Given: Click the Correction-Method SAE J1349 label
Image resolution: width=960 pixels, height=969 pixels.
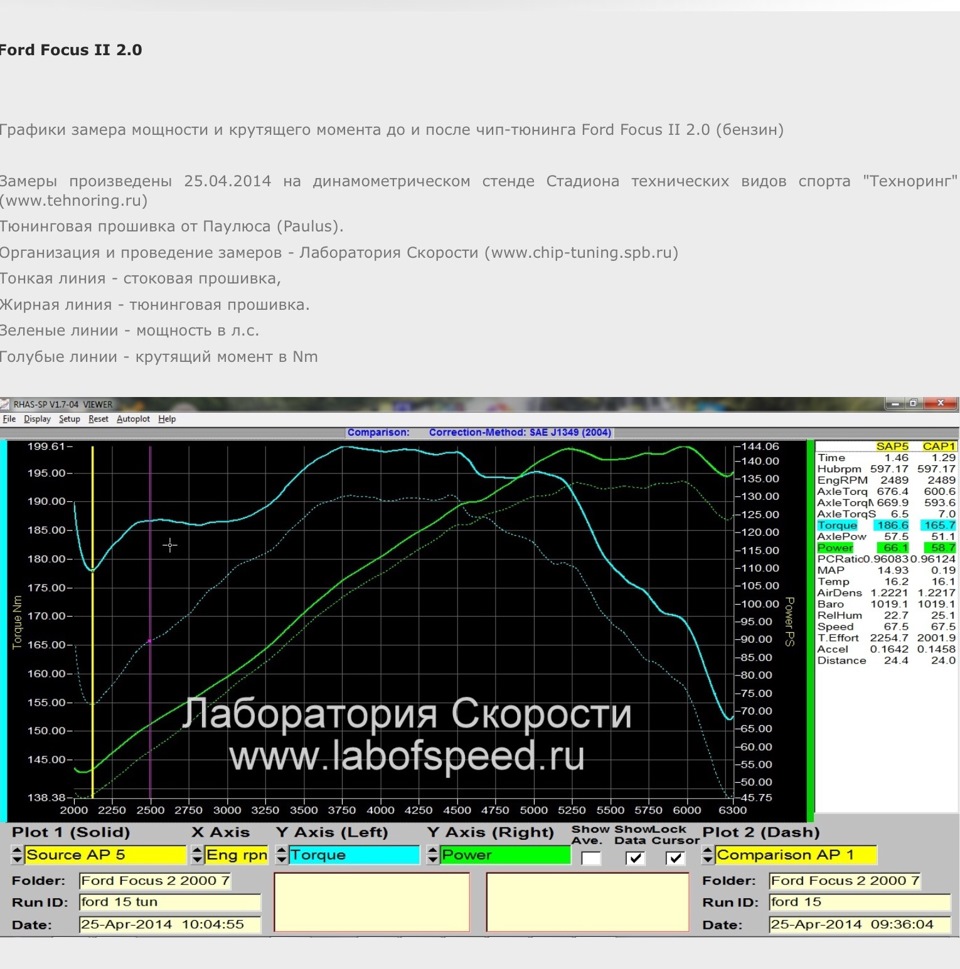Looking at the screenshot, I should [x=520, y=433].
